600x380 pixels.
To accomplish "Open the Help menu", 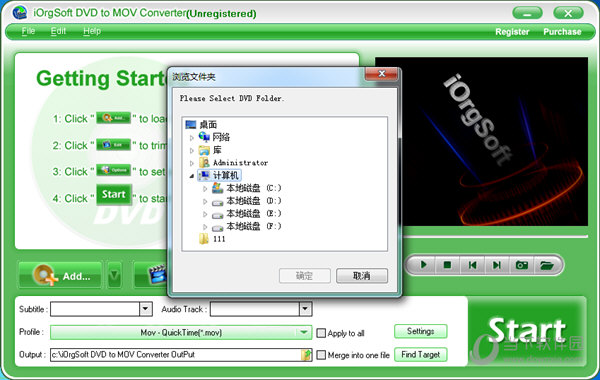I will pos(92,31).
